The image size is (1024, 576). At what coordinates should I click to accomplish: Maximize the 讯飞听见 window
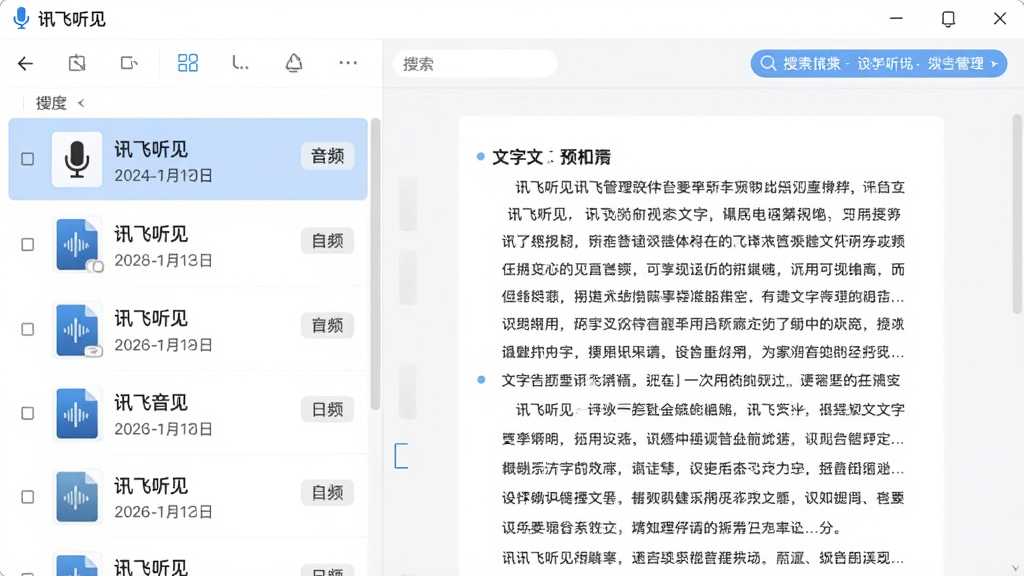[x=948, y=19]
